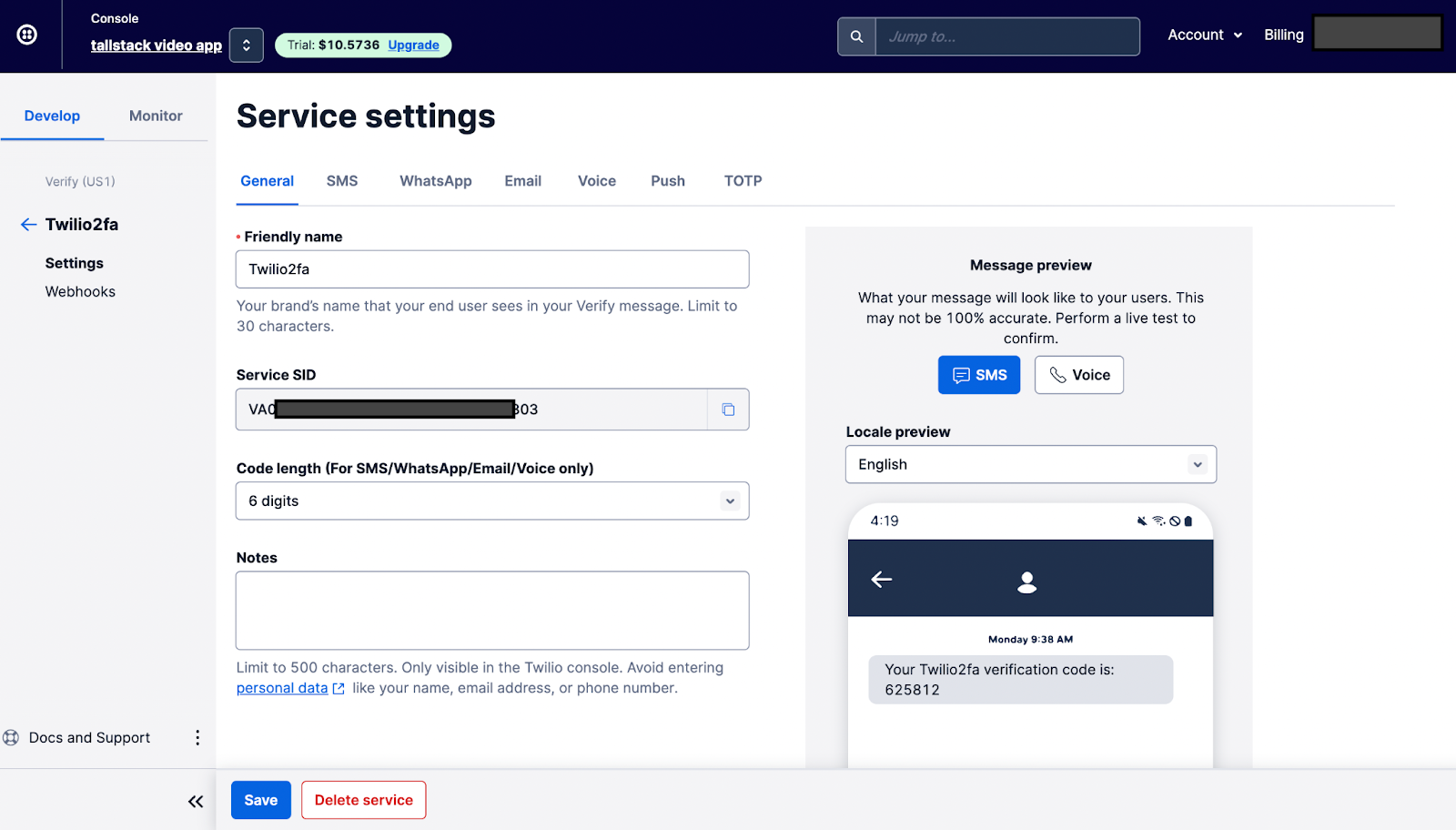The width and height of the screenshot is (1456, 830).
Task: Open the account switcher arrows button
Action: (247, 45)
